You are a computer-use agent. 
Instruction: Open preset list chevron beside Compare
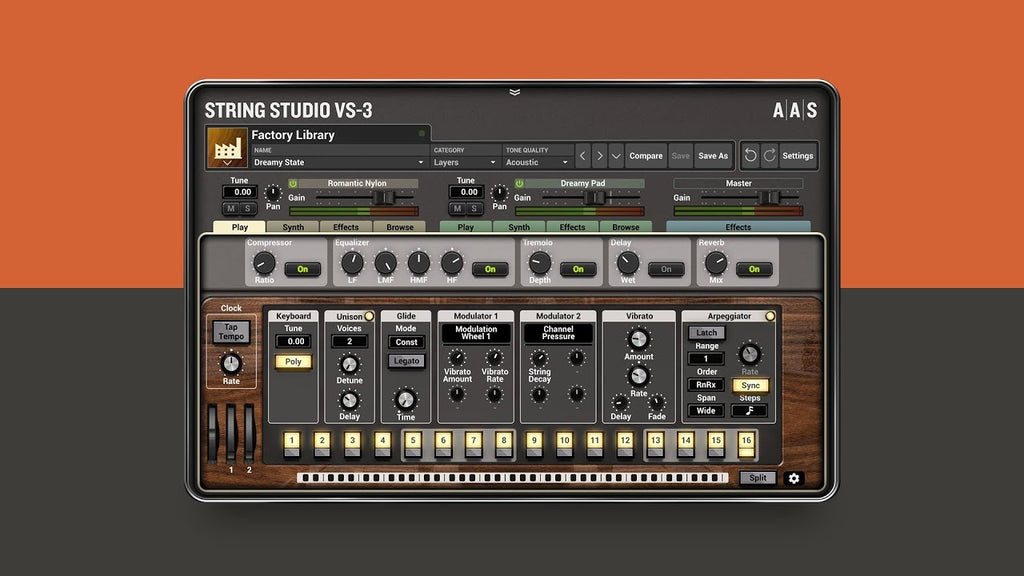click(616, 156)
